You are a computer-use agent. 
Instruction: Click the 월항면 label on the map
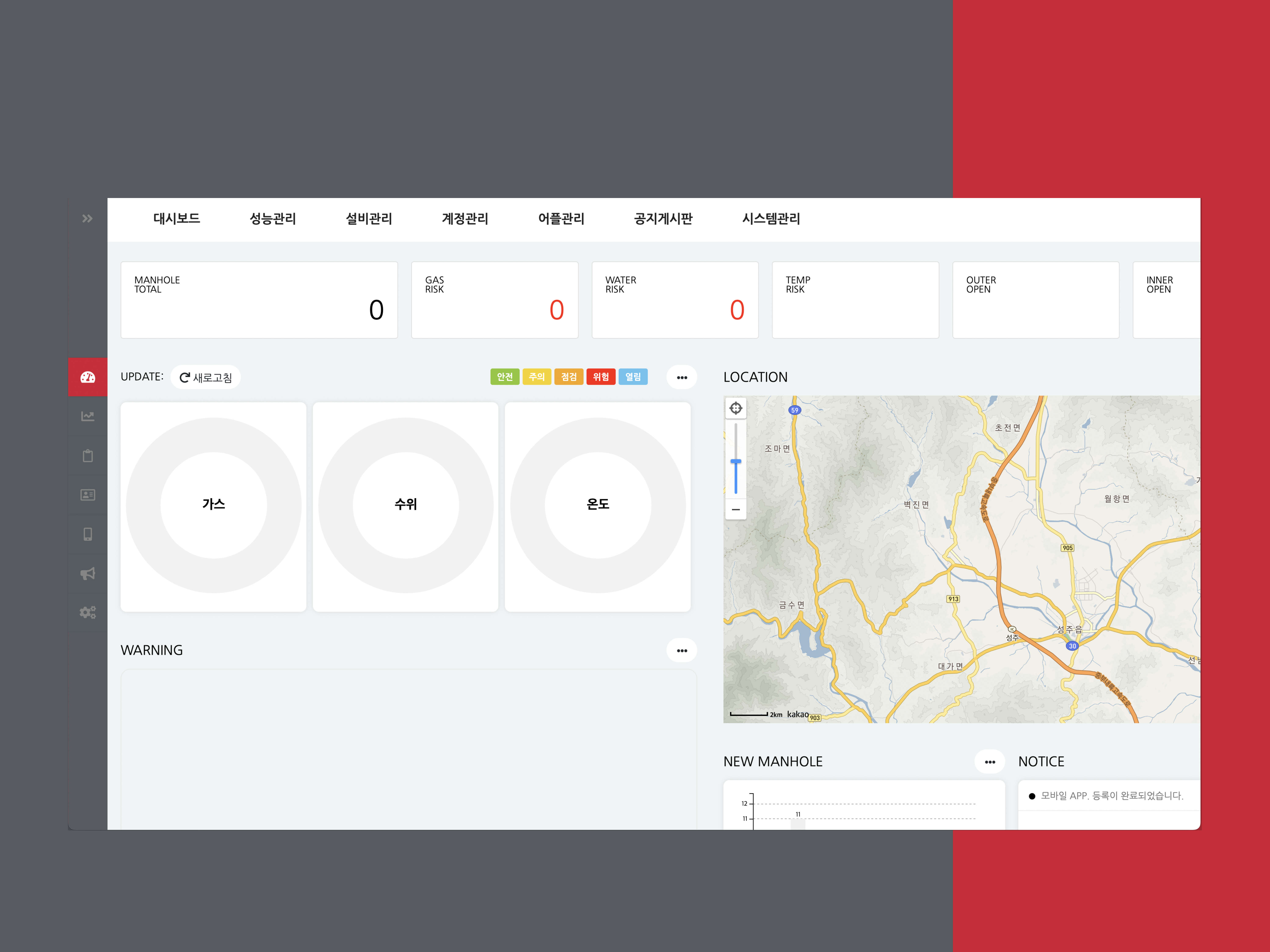[1117, 499]
